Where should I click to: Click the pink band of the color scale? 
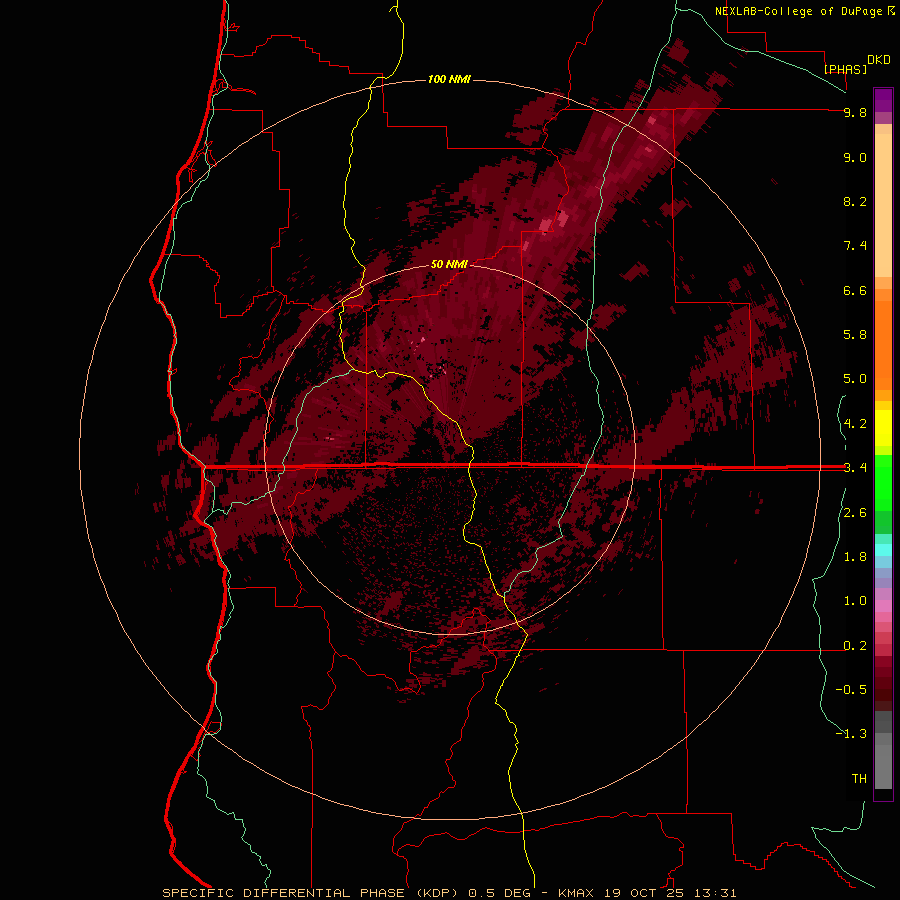pyautogui.click(x=883, y=606)
